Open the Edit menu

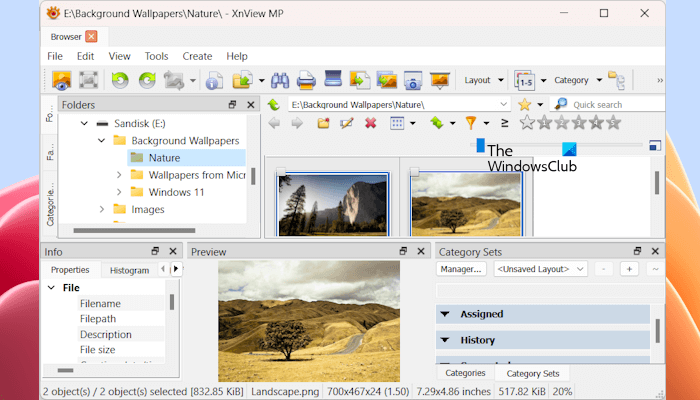(85, 56)
